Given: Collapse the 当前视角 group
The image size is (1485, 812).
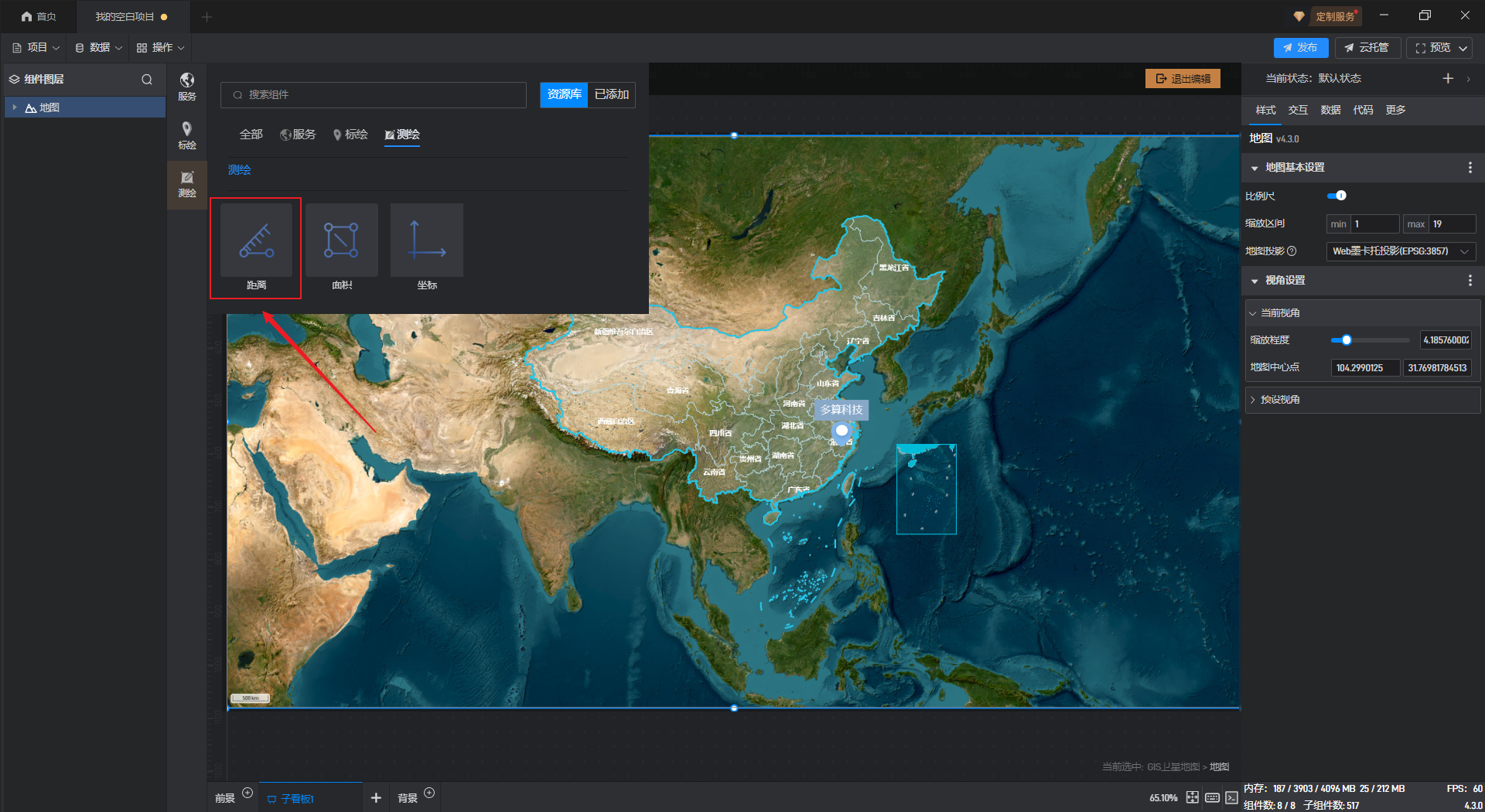Looking at the screenshot, I should (1253, 313).
